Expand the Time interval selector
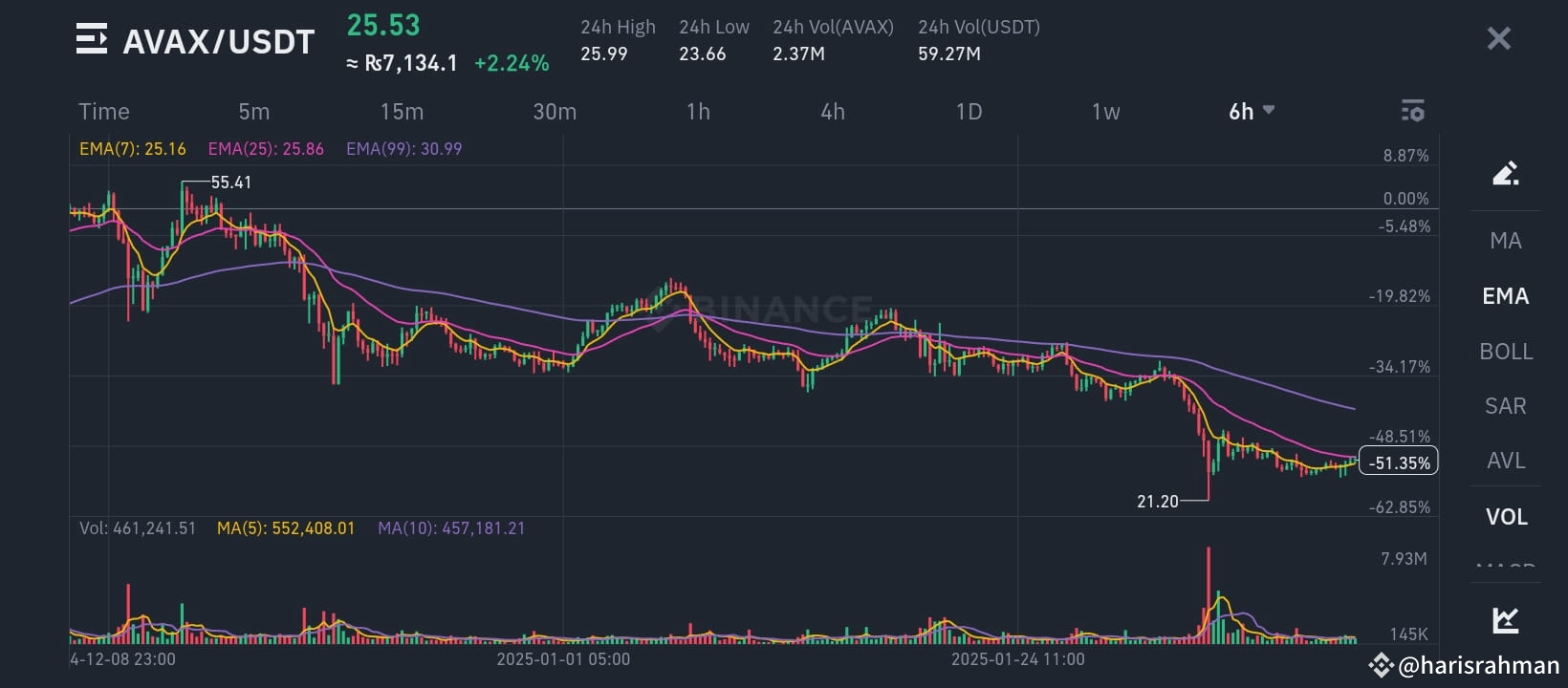 click(103, 111)
